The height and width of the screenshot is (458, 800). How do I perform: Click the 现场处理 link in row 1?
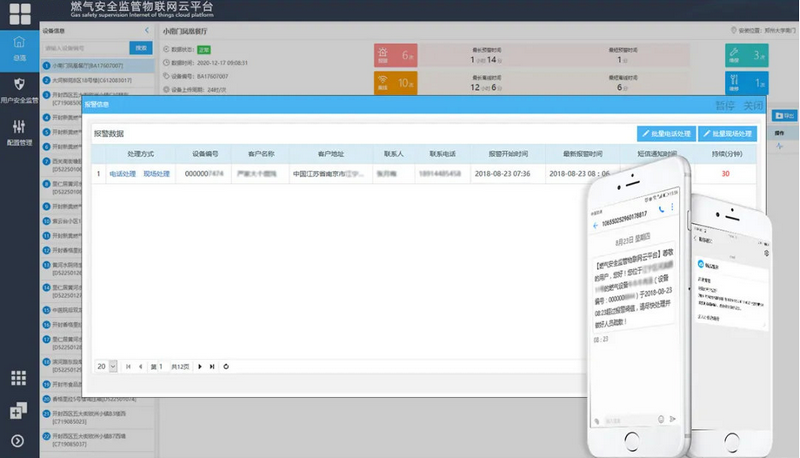click(157, 174)
